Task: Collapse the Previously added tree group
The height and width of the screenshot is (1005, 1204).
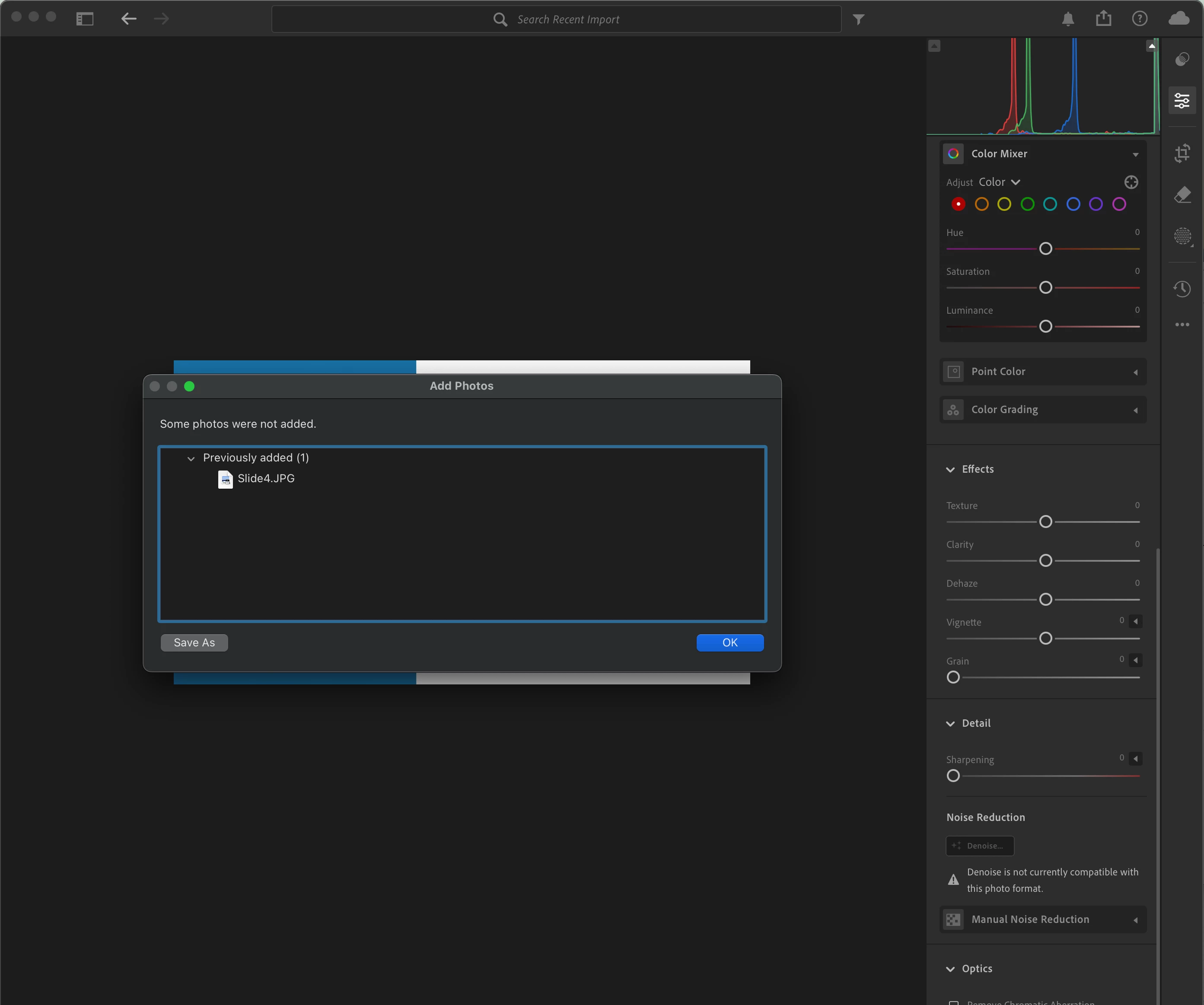Action: pos(191,458)
